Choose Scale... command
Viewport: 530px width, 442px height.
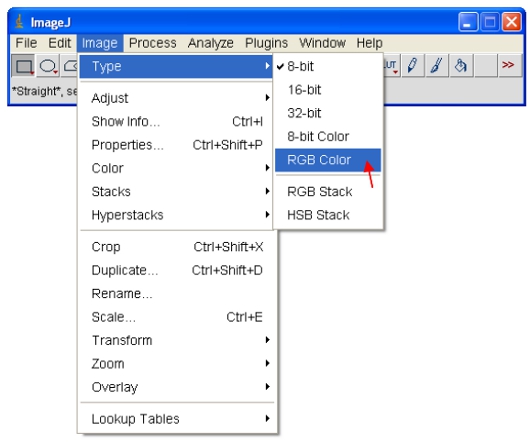[176, 317]
